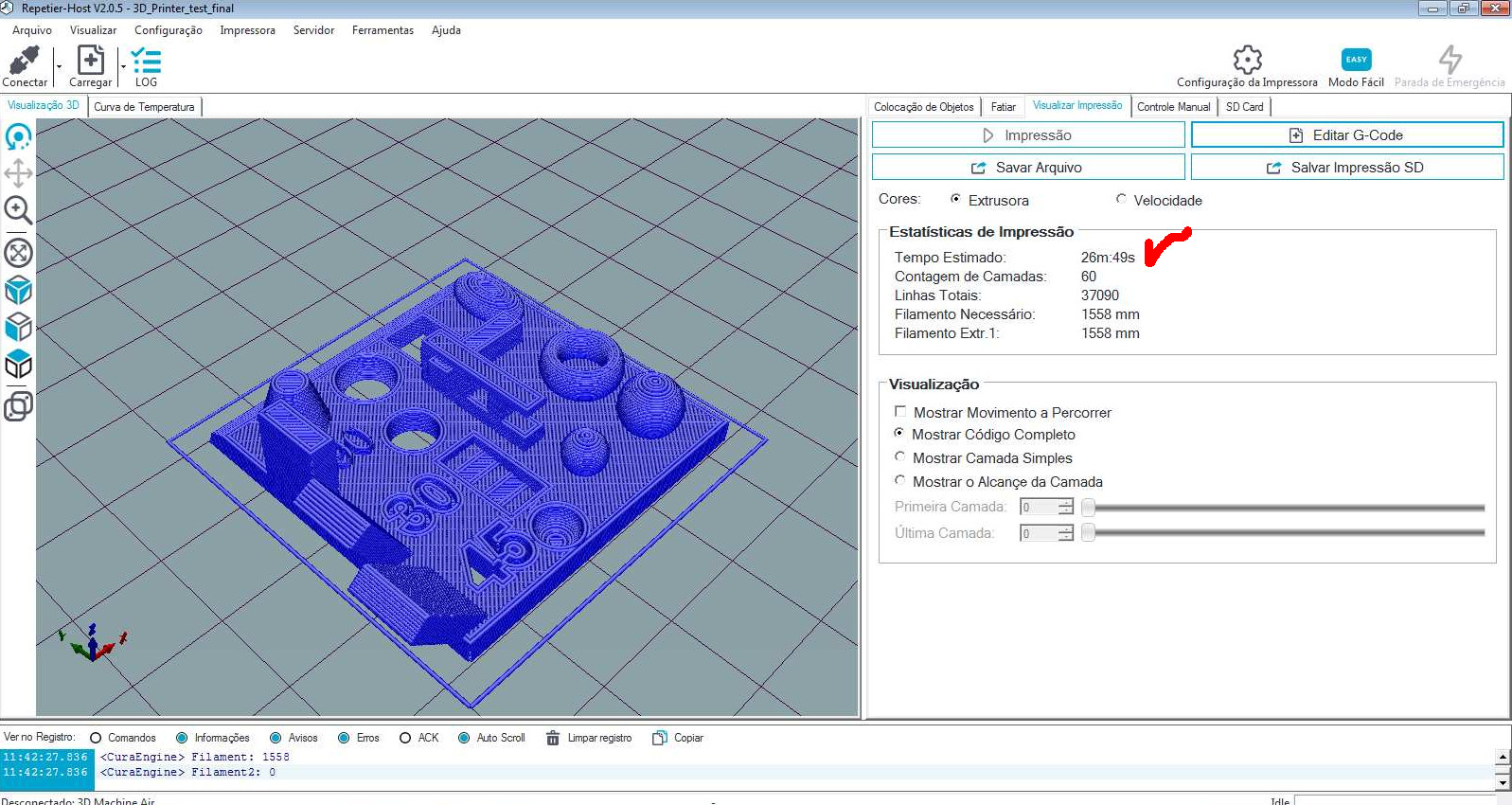Screen dimensions: 1512x805
Task: Select Velocidade color mode
Action: (x=1121, y=199)
